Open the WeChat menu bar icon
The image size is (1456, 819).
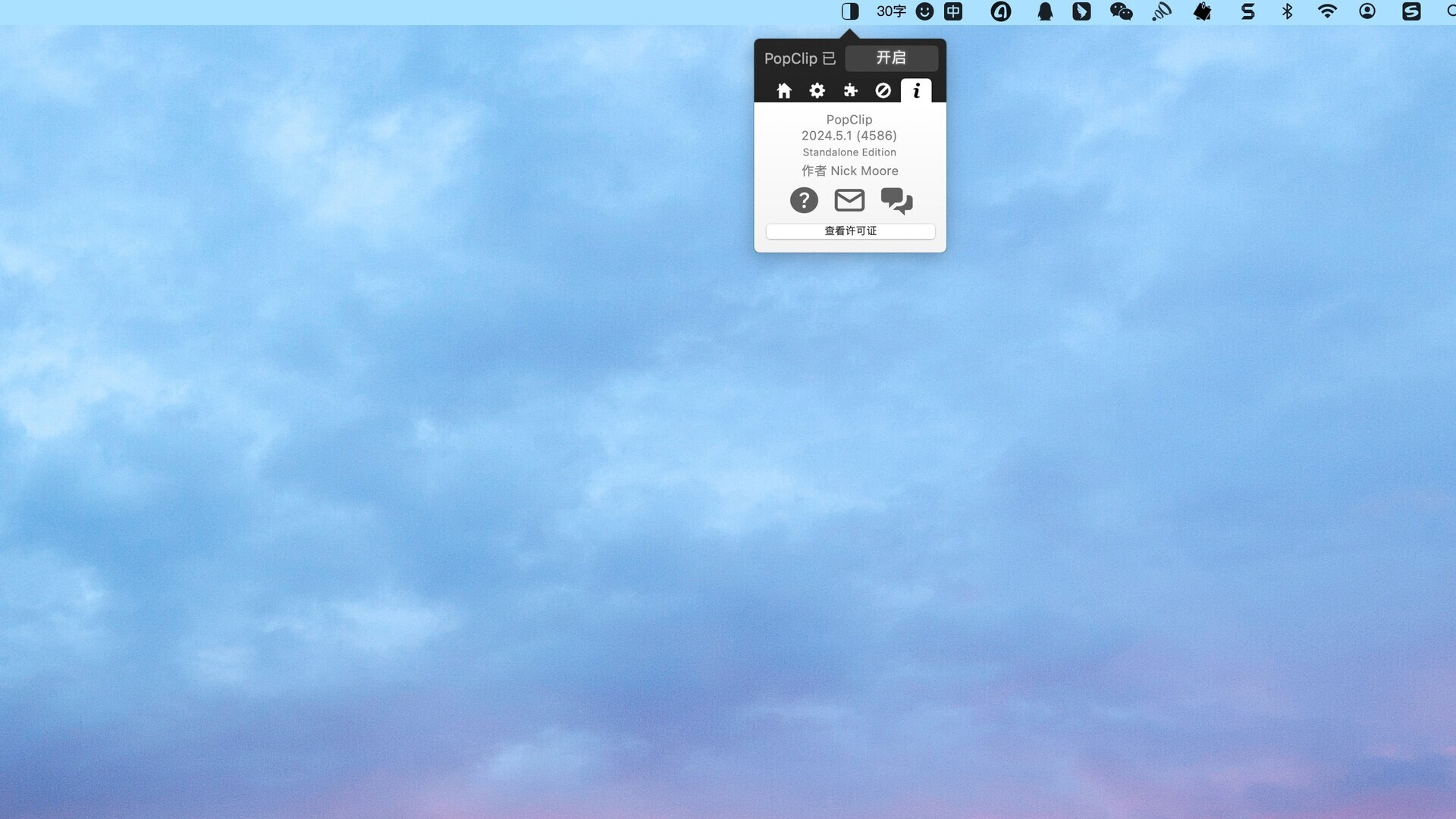click(x=1121, y=11)
